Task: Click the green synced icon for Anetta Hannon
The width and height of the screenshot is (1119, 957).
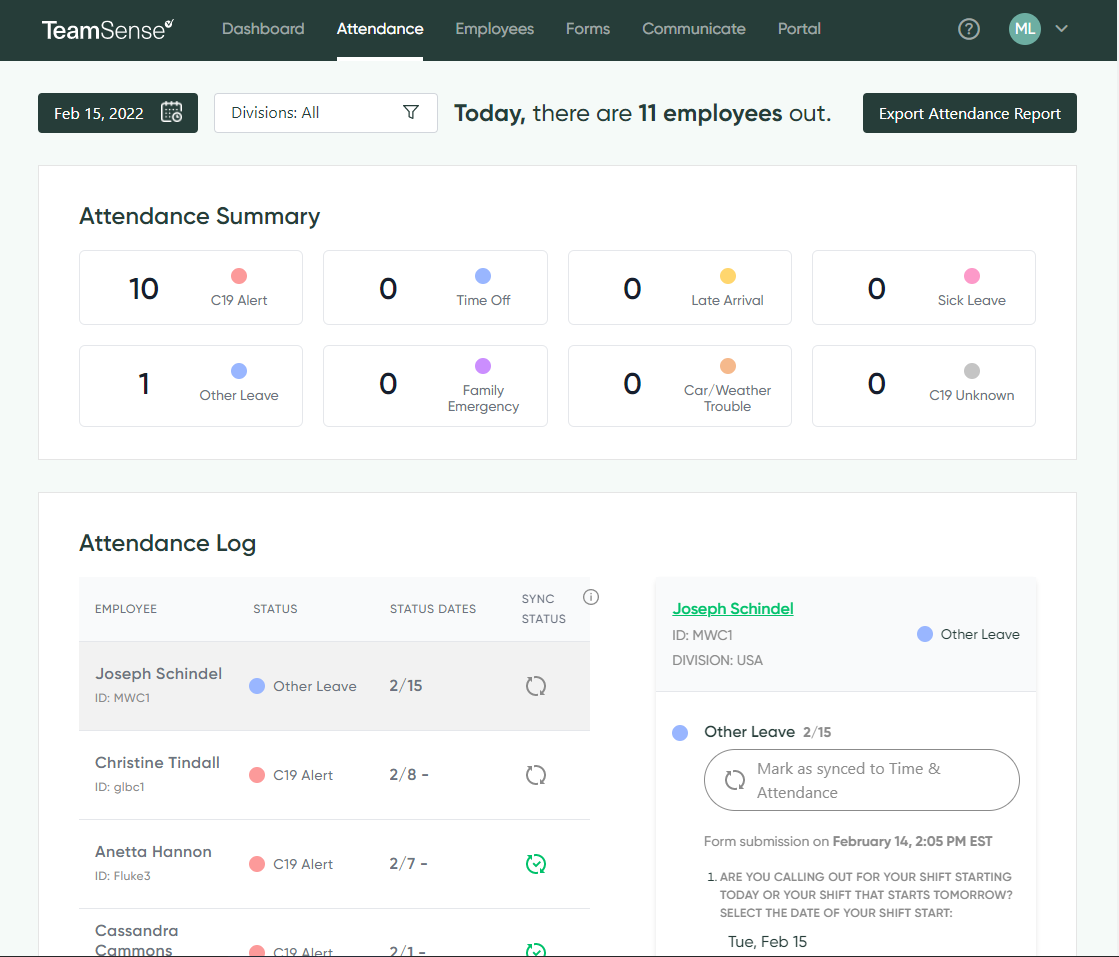Action: [x=536, y=863]
